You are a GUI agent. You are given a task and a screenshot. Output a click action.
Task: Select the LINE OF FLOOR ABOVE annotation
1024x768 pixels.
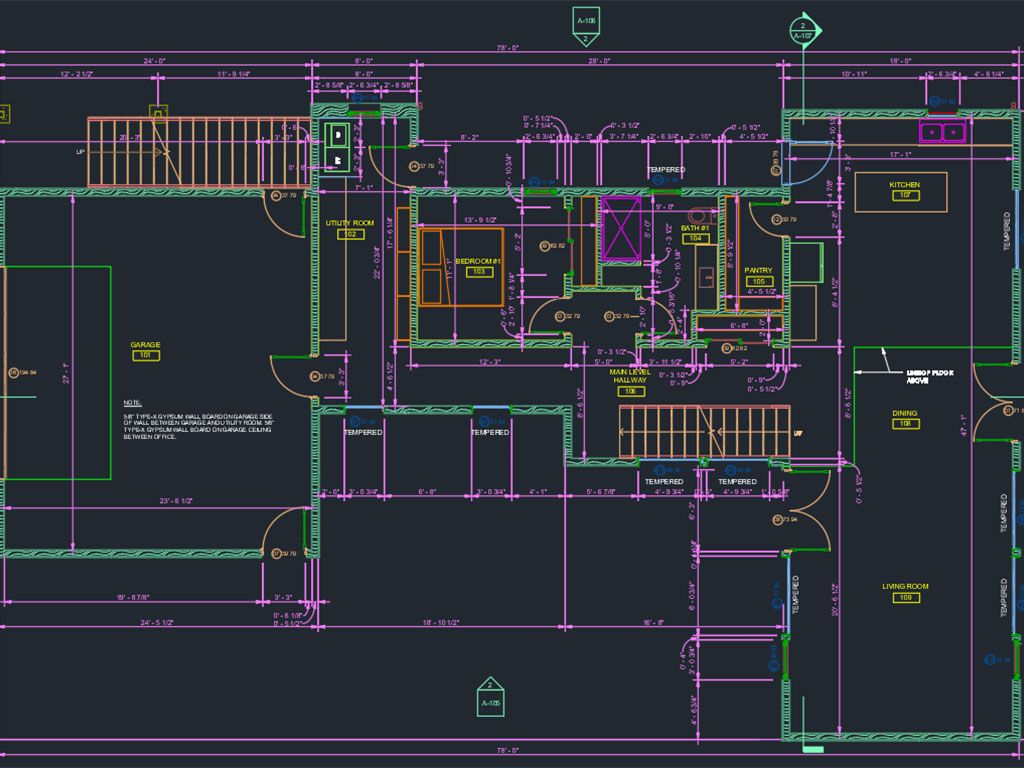click(929, 376)
